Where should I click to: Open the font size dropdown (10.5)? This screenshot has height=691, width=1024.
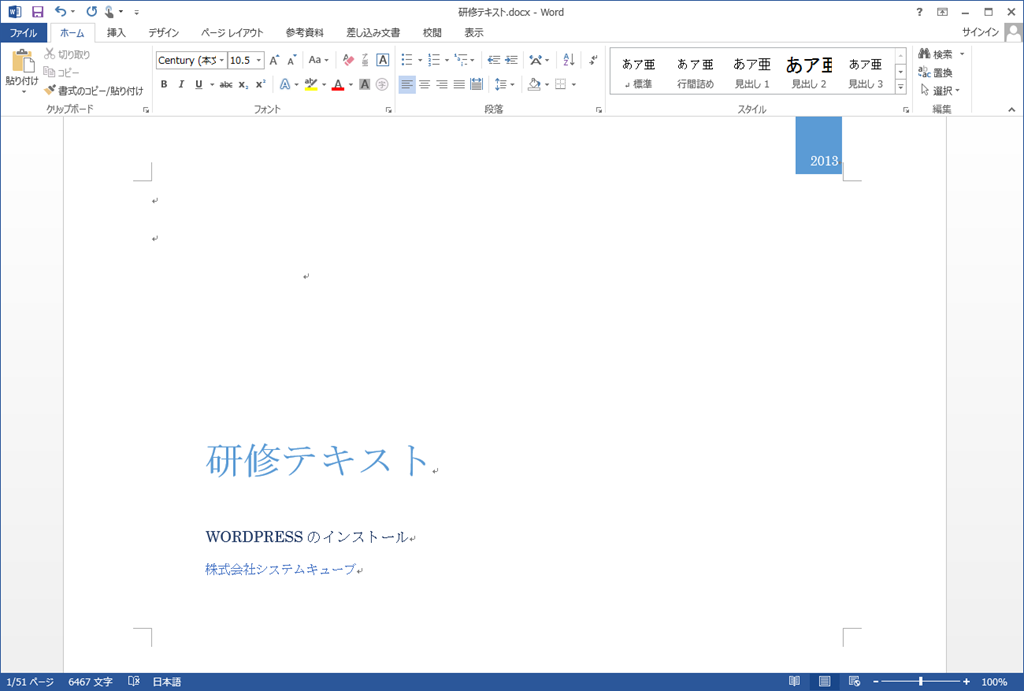(x=259, y=60)
